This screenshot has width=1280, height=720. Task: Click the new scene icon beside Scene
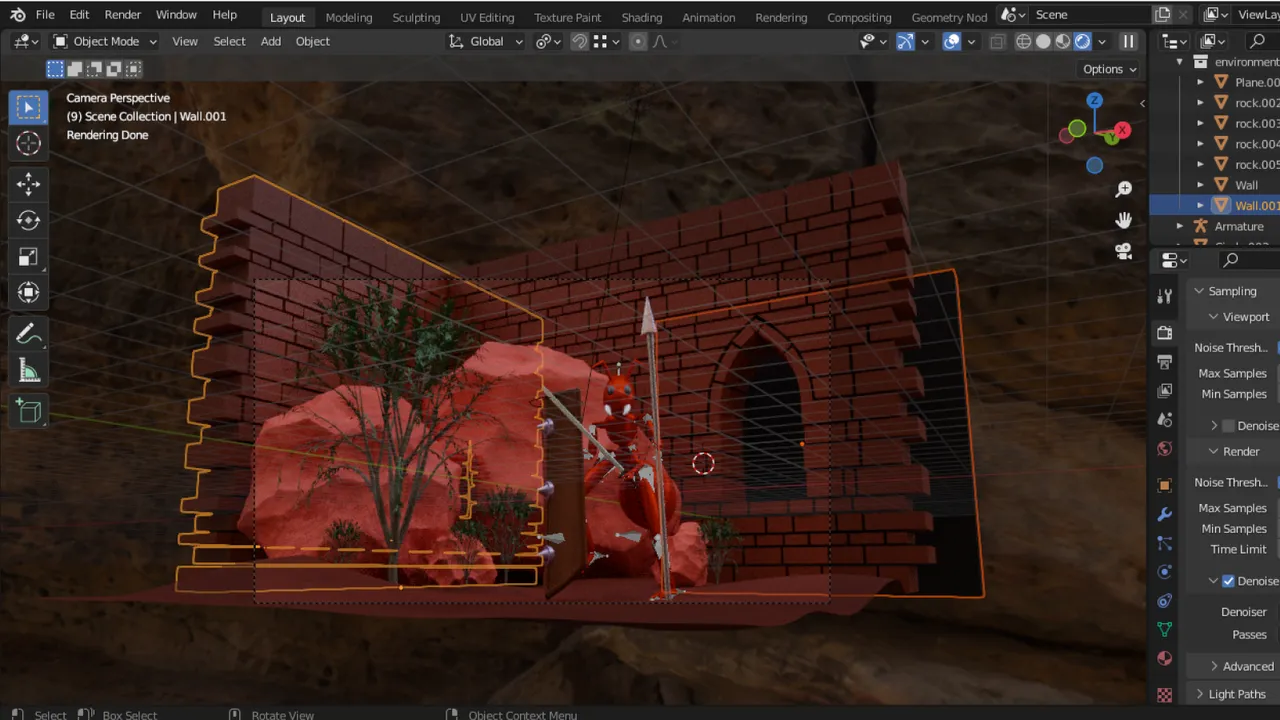[1162, 15]
